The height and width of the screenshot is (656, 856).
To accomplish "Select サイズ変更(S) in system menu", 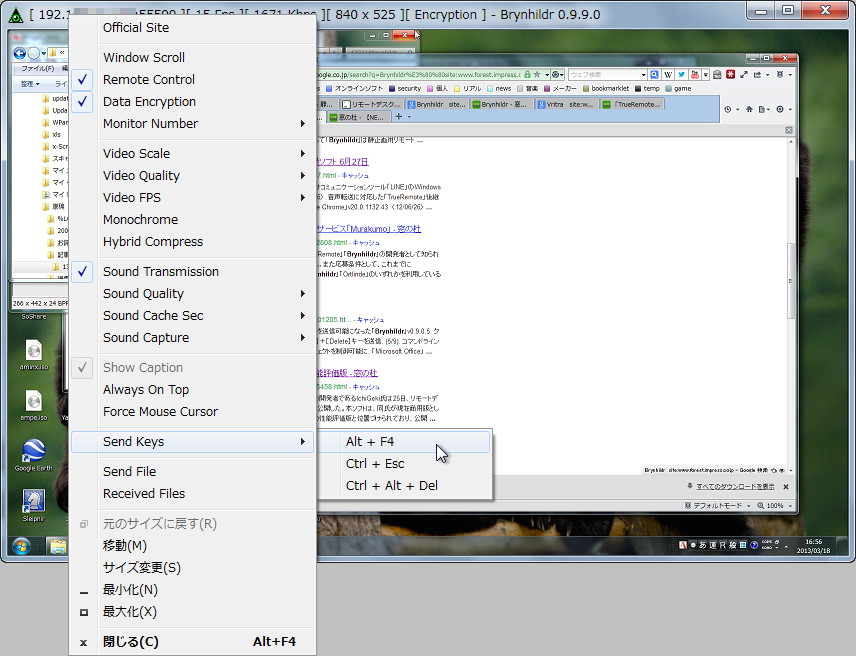I will point(192,568).
